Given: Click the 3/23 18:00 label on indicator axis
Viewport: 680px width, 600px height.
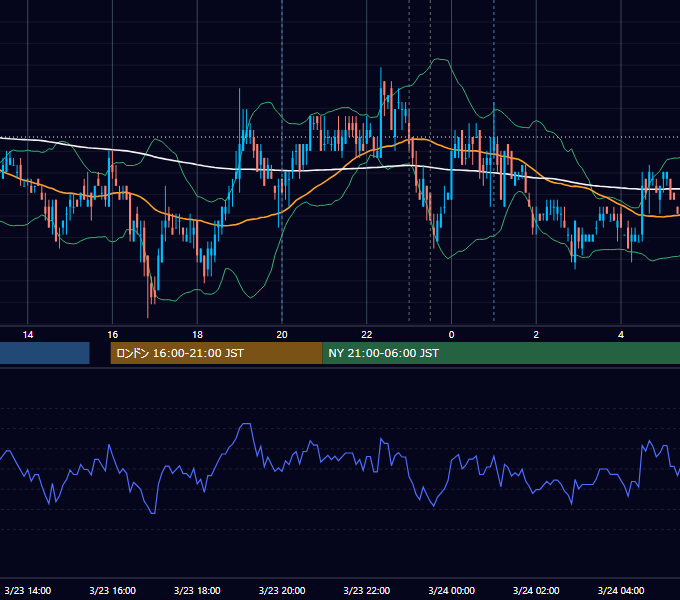Looking at the screenshot, I should point(197,590).
